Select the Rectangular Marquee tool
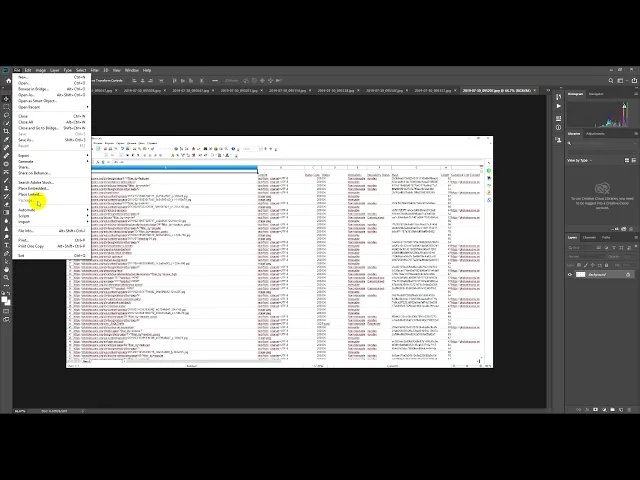640x480 pixels. click(6, 107)
